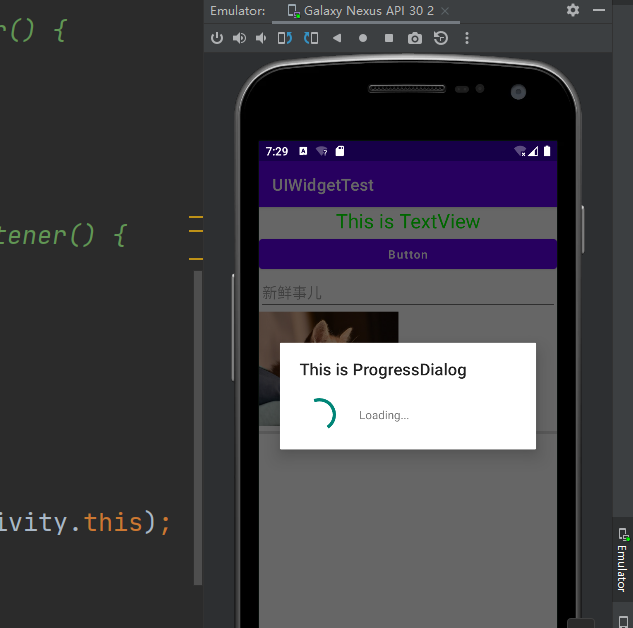
Task: Click the Wi-Fi signal icon at right of status bar
Action: coord(520,151)
